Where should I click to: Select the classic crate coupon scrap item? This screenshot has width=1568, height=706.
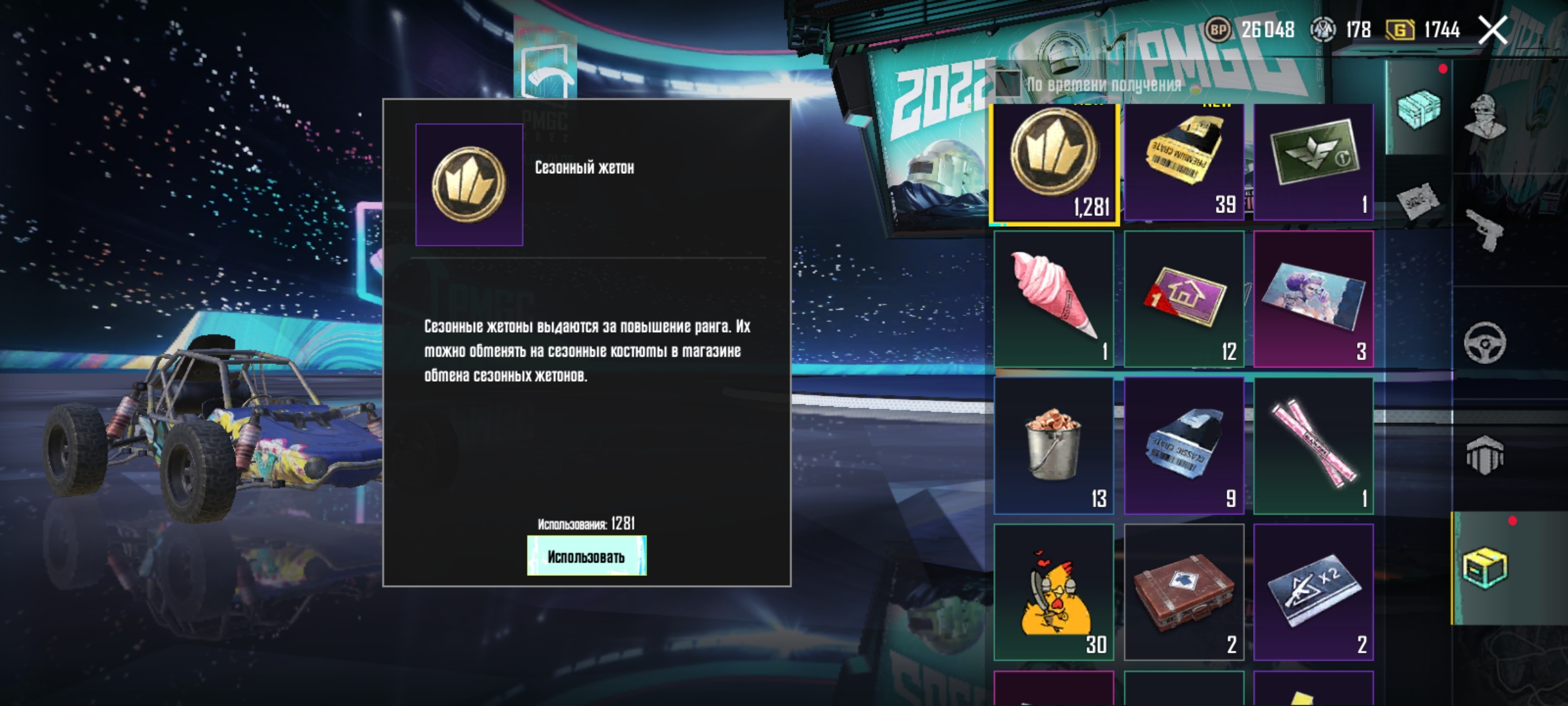pos(1184,445)
